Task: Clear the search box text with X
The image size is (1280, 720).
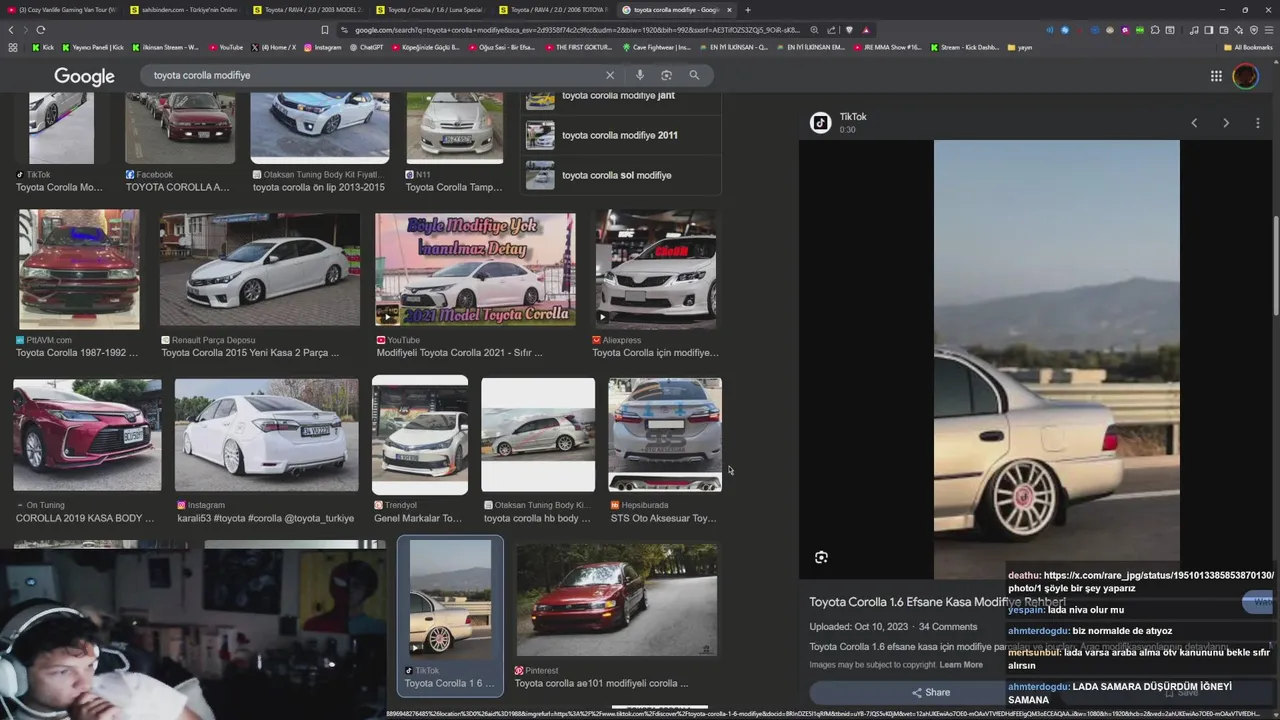Action: click(x=610, y=75)
